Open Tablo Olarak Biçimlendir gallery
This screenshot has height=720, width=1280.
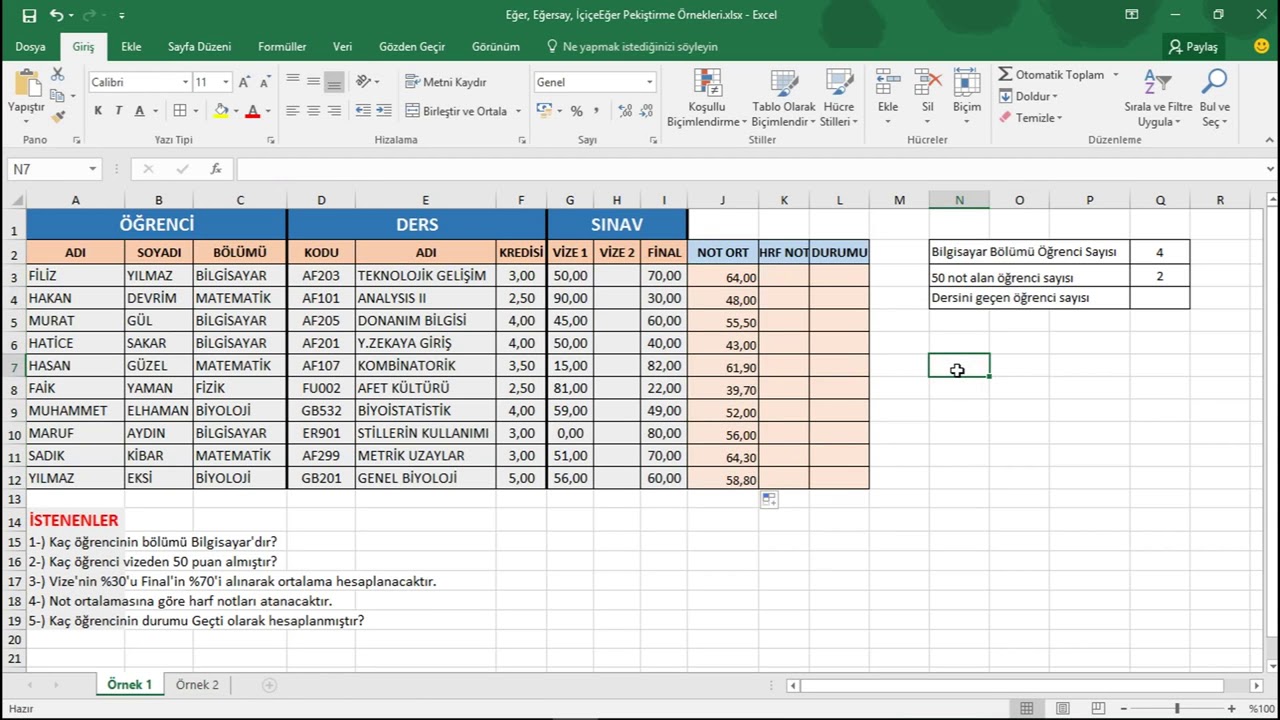[783, 98]
